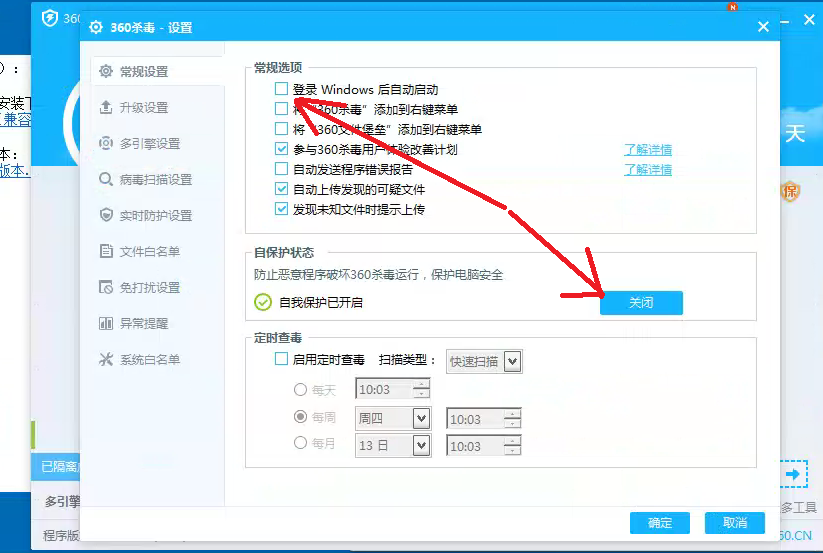This screenshot has width=823, height=553.
Task: Open 多引擎设置 engine icon
Action: (106, 143)
